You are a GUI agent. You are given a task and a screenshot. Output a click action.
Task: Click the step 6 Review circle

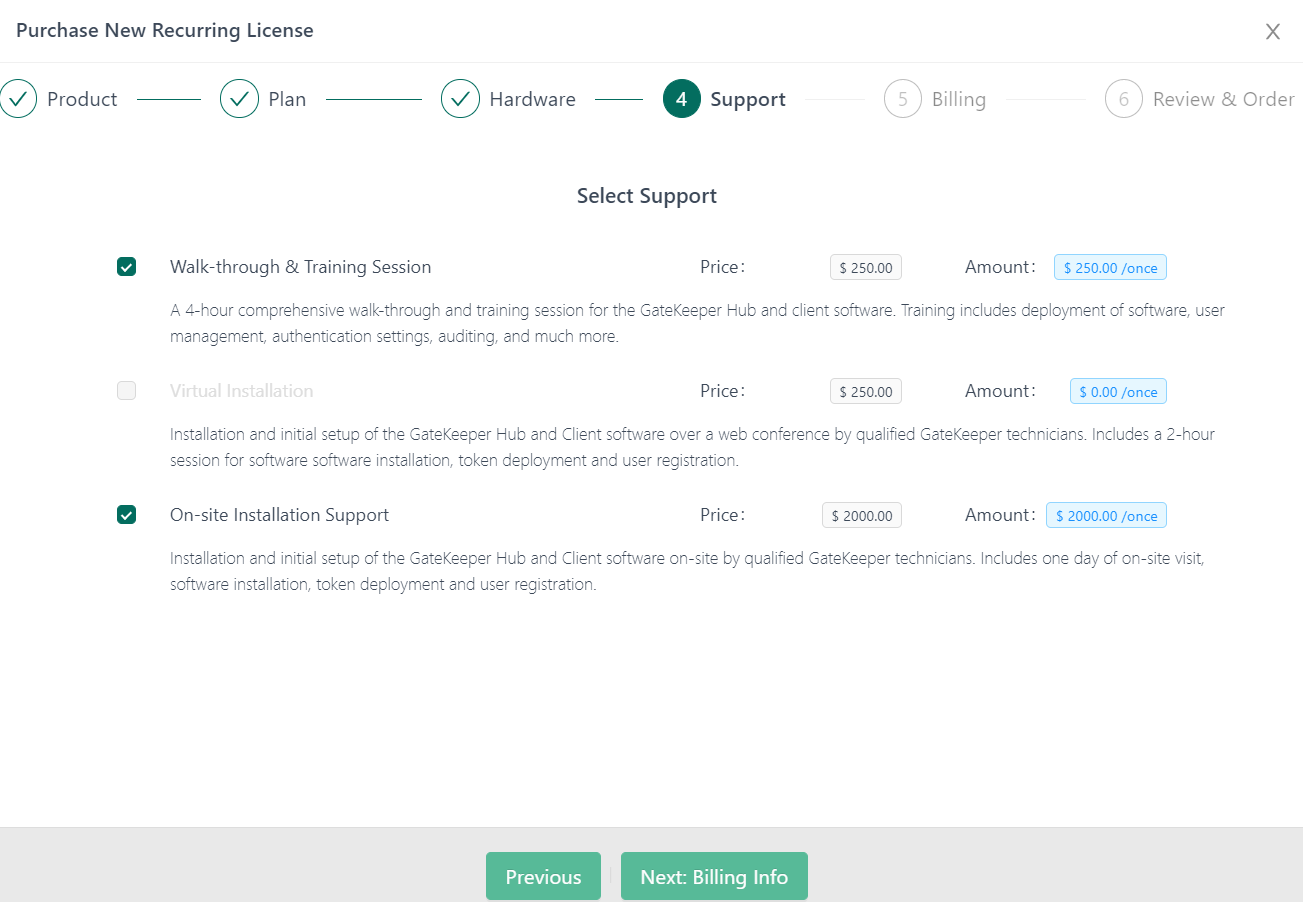1123,99
